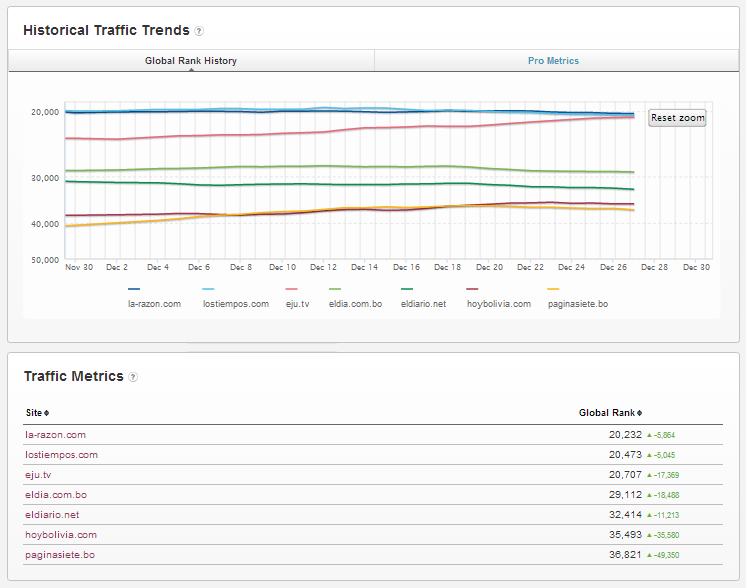Click paginasiete.bo yellow legend color line
This screenshot has height=588, width=746.
pos(554,289)
